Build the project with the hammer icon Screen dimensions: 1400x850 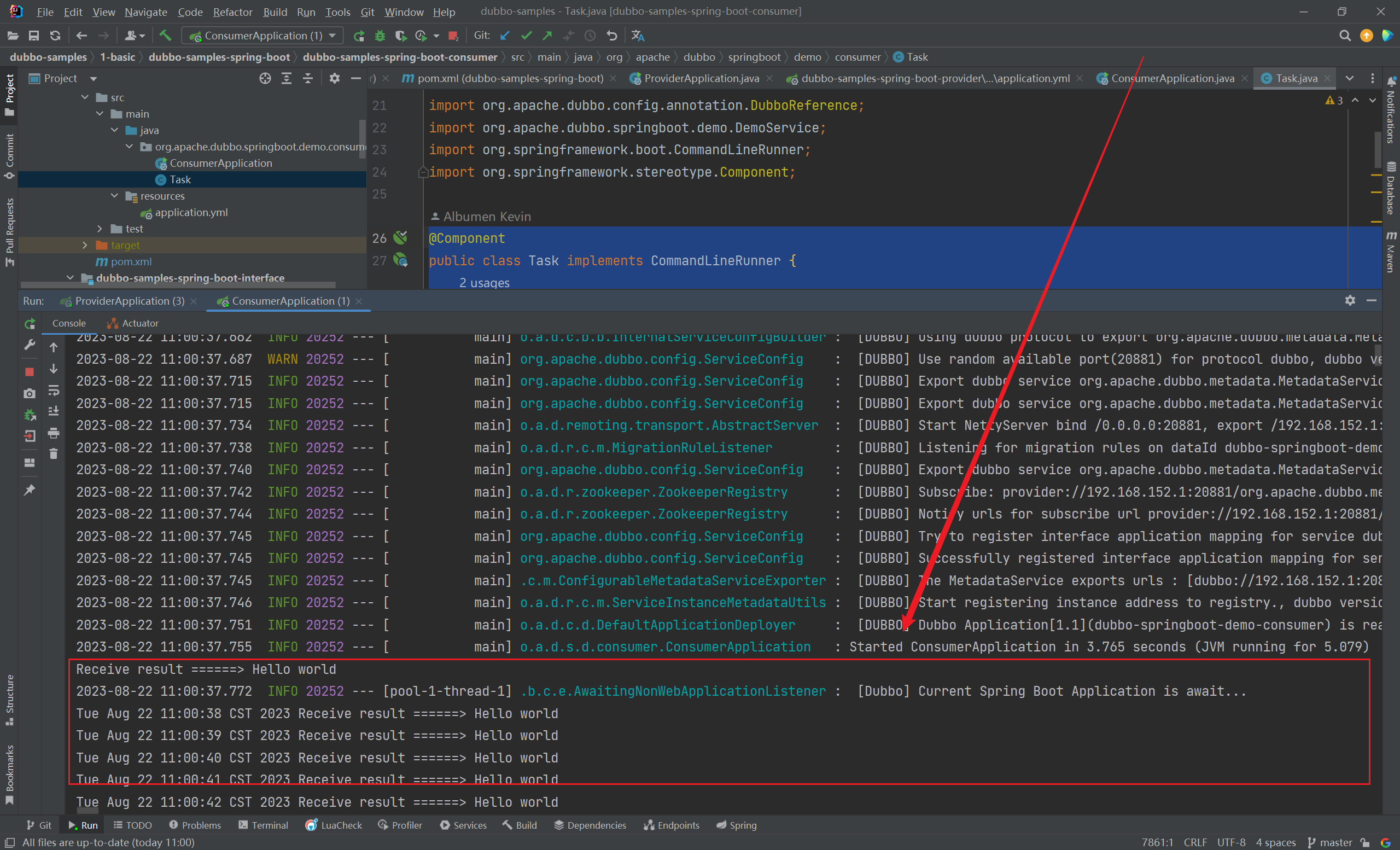point(165,36)
